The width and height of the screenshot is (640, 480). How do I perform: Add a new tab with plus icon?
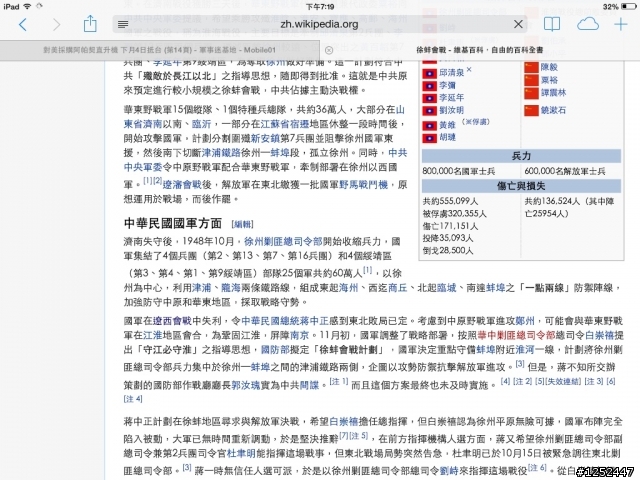tap(621, 24)
